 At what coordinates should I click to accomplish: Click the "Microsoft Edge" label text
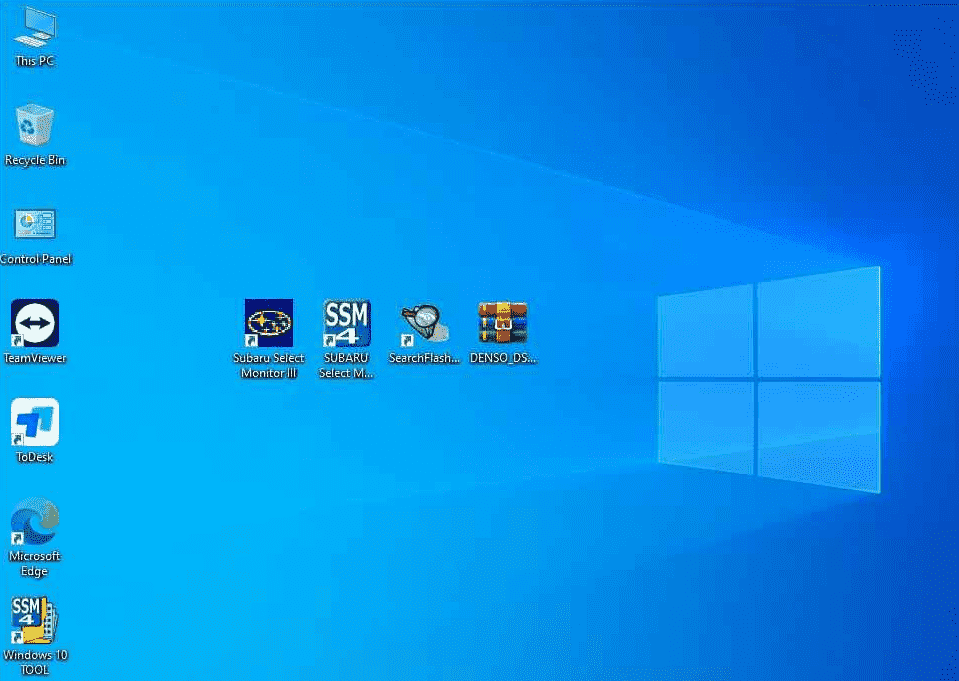35,564
